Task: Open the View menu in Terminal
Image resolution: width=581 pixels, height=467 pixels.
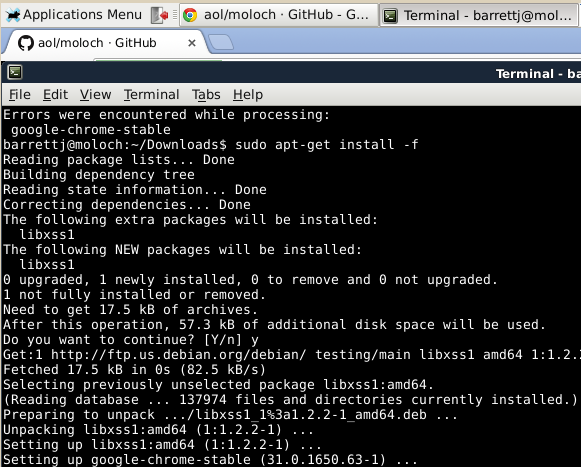Action: 95,95
